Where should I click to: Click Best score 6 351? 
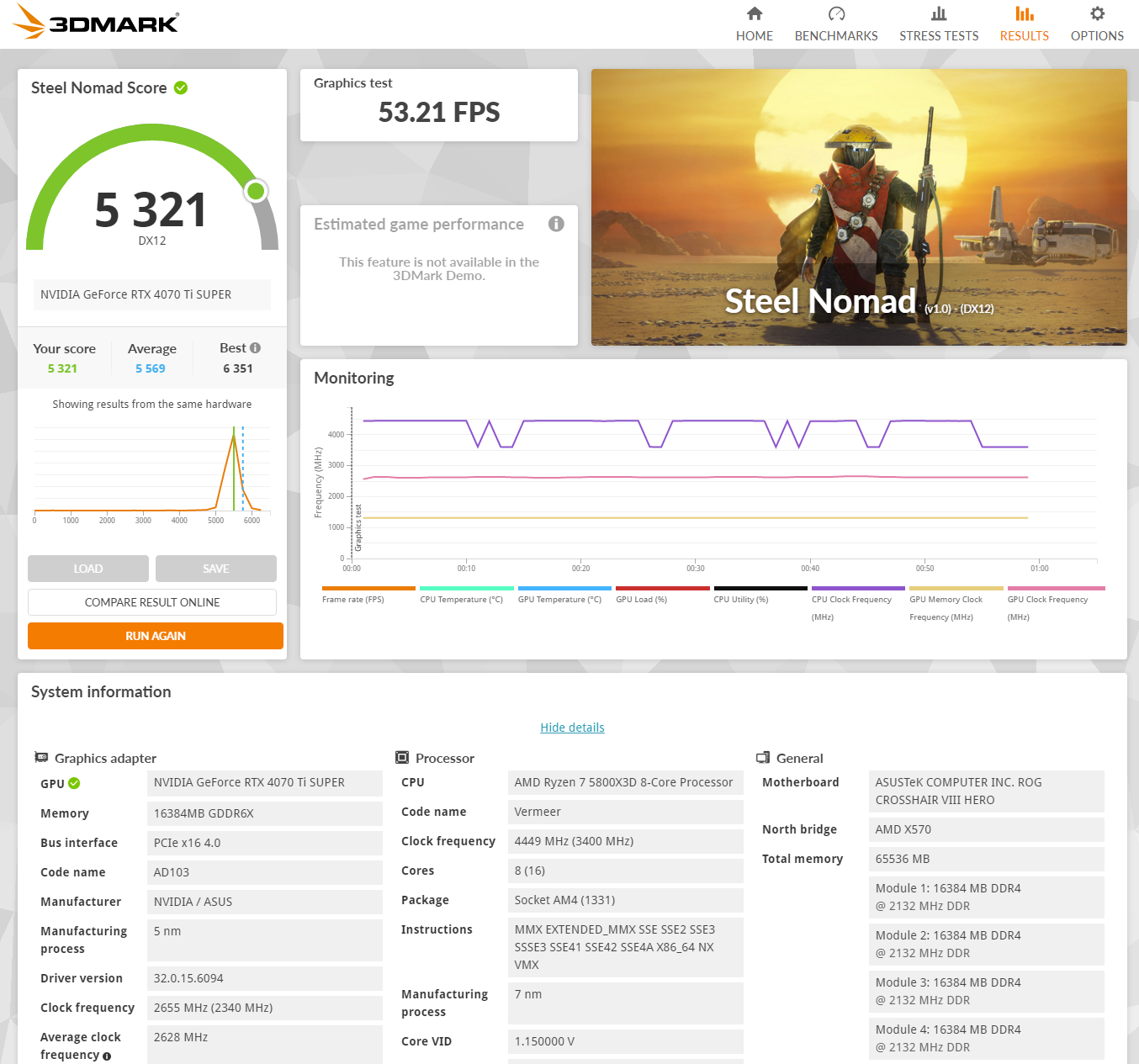tap(238, 368)
